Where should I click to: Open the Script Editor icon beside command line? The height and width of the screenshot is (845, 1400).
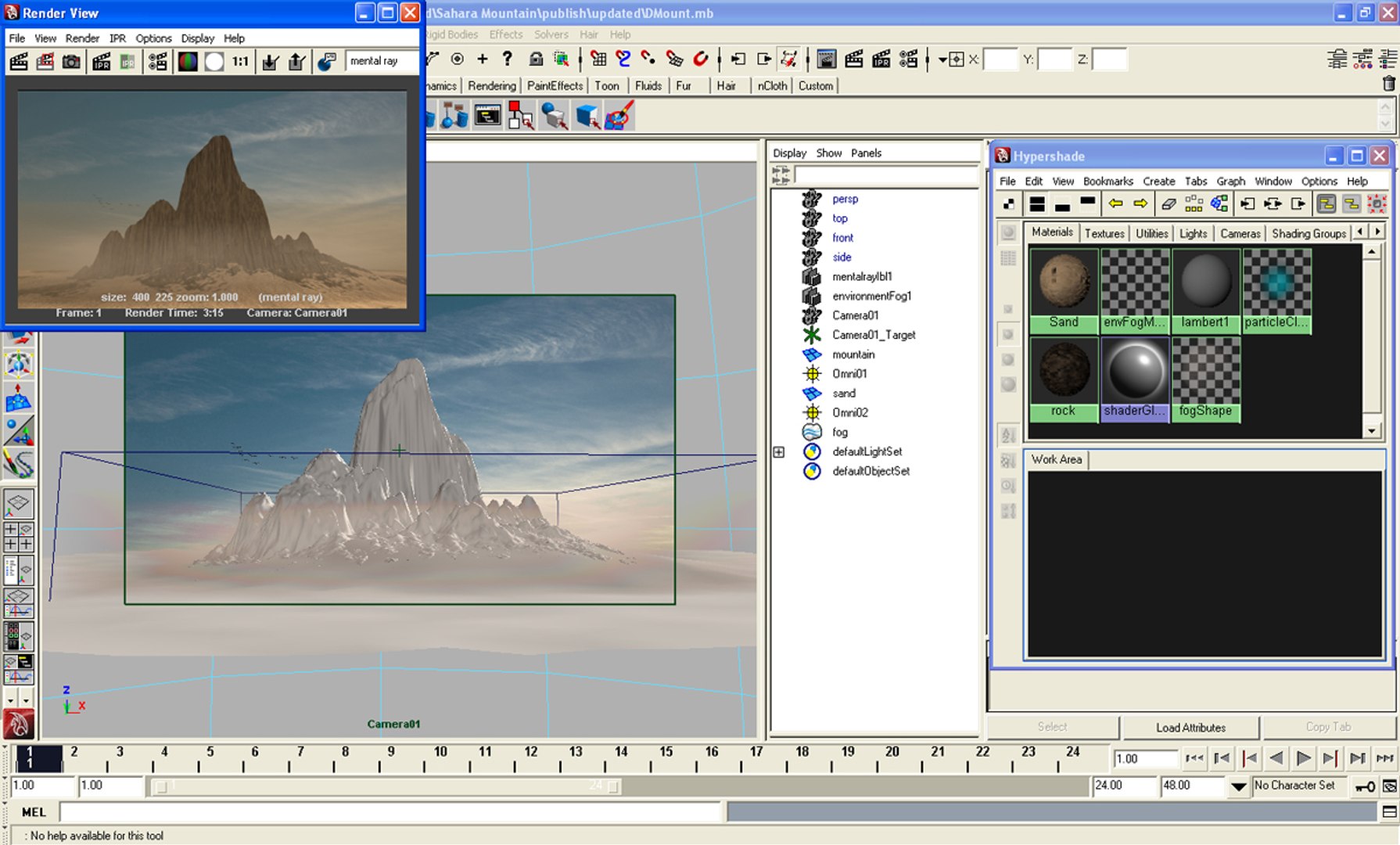click(x=1389, y=812)
